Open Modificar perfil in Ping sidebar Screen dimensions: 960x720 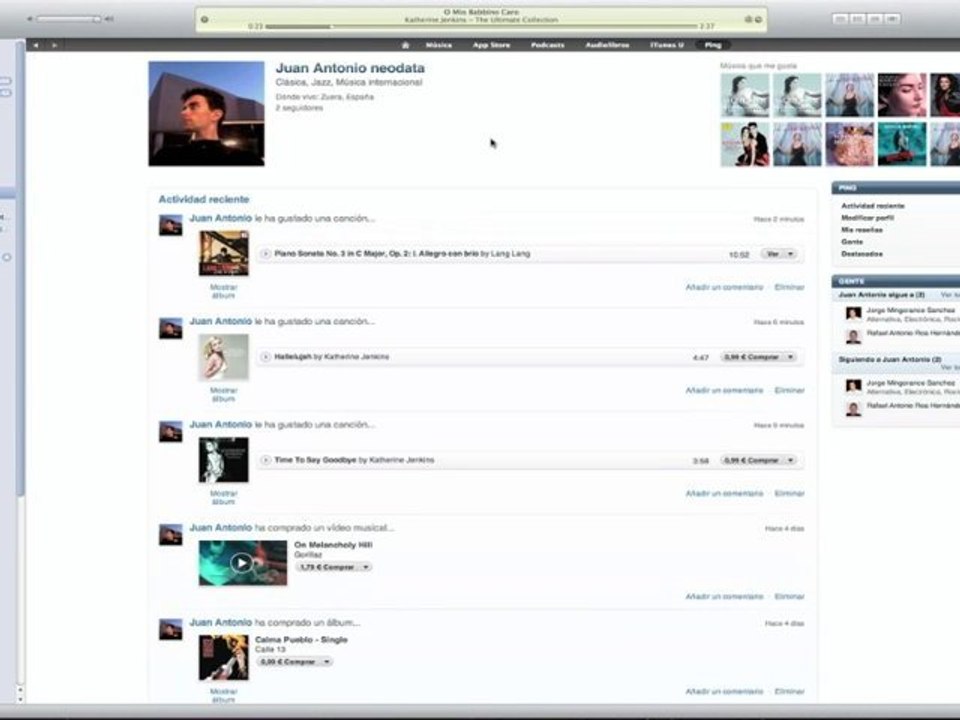click(x=868, y=218)
